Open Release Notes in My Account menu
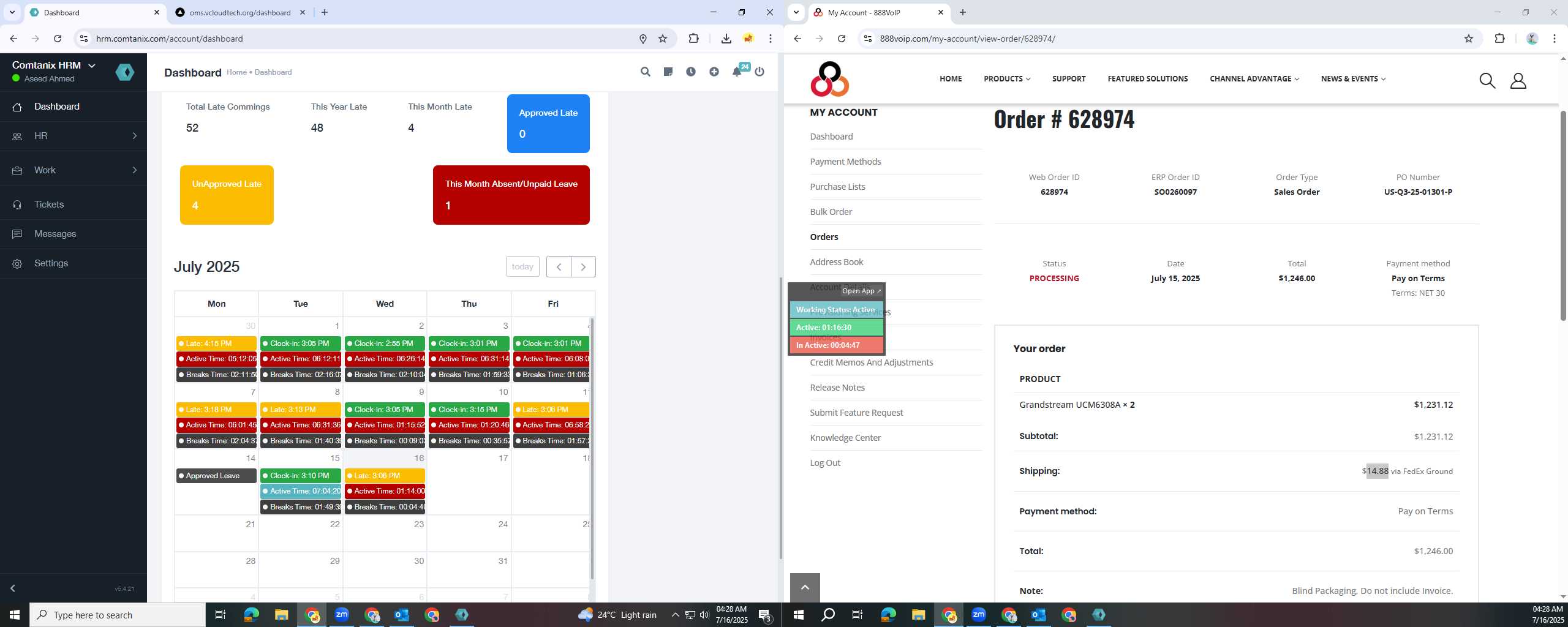The width and height of the screenshot is (1568, 627). [x=837, y=388]
